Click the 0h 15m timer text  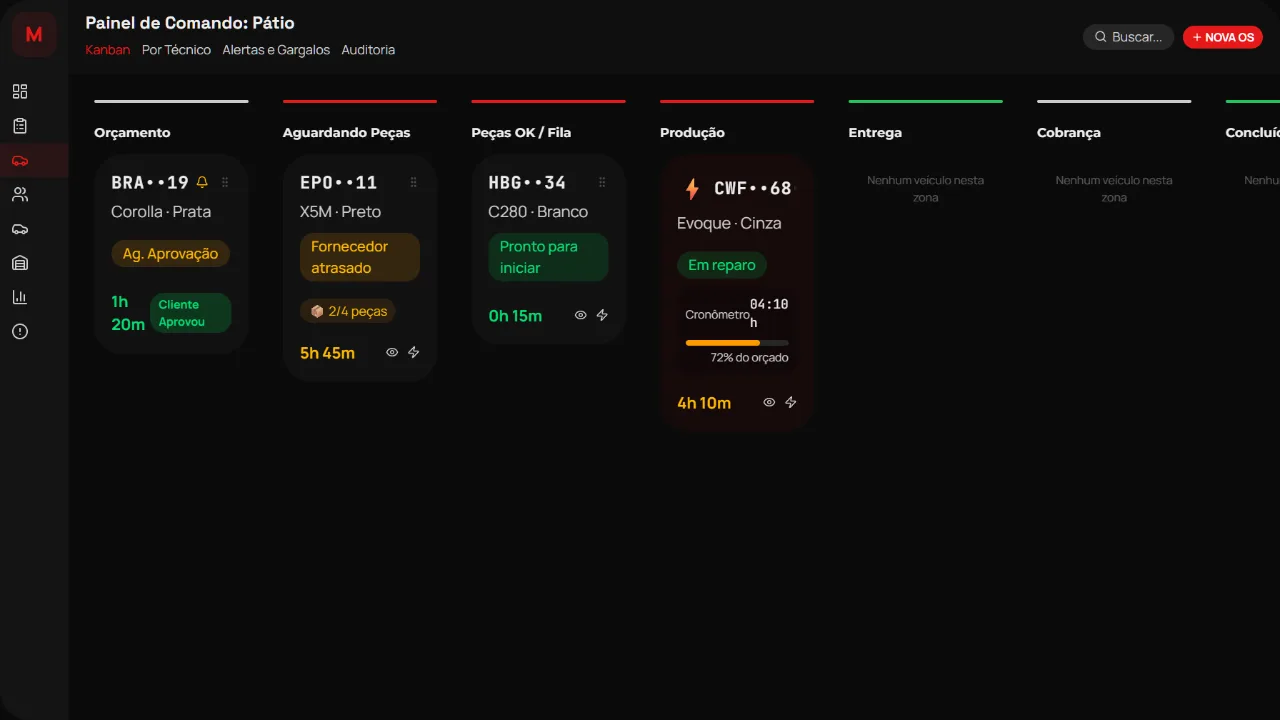(515, 315)
